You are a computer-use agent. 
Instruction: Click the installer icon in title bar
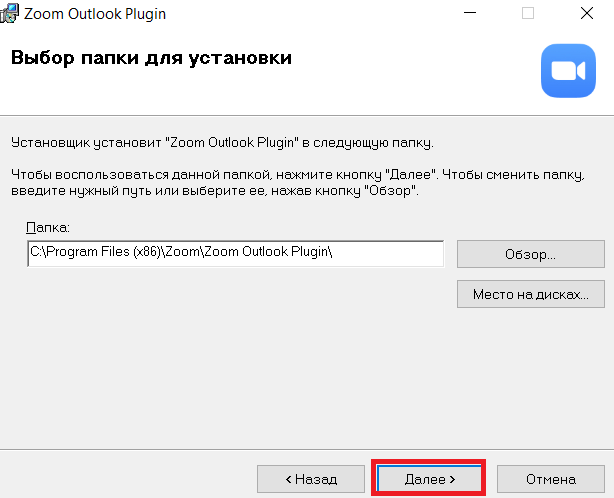click(x=9, y=13)
